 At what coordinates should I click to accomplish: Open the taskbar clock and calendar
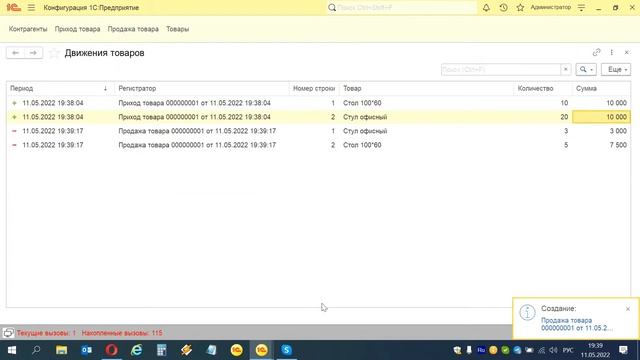(x=596, y=350)
